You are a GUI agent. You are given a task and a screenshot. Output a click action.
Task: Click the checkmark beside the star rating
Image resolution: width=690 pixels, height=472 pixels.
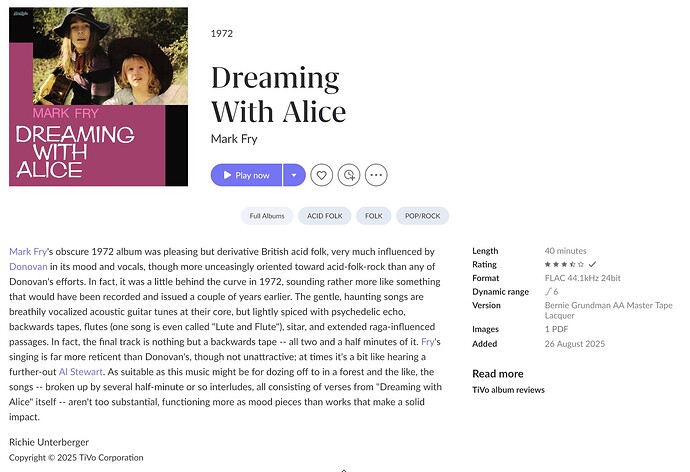click(593, 264)
